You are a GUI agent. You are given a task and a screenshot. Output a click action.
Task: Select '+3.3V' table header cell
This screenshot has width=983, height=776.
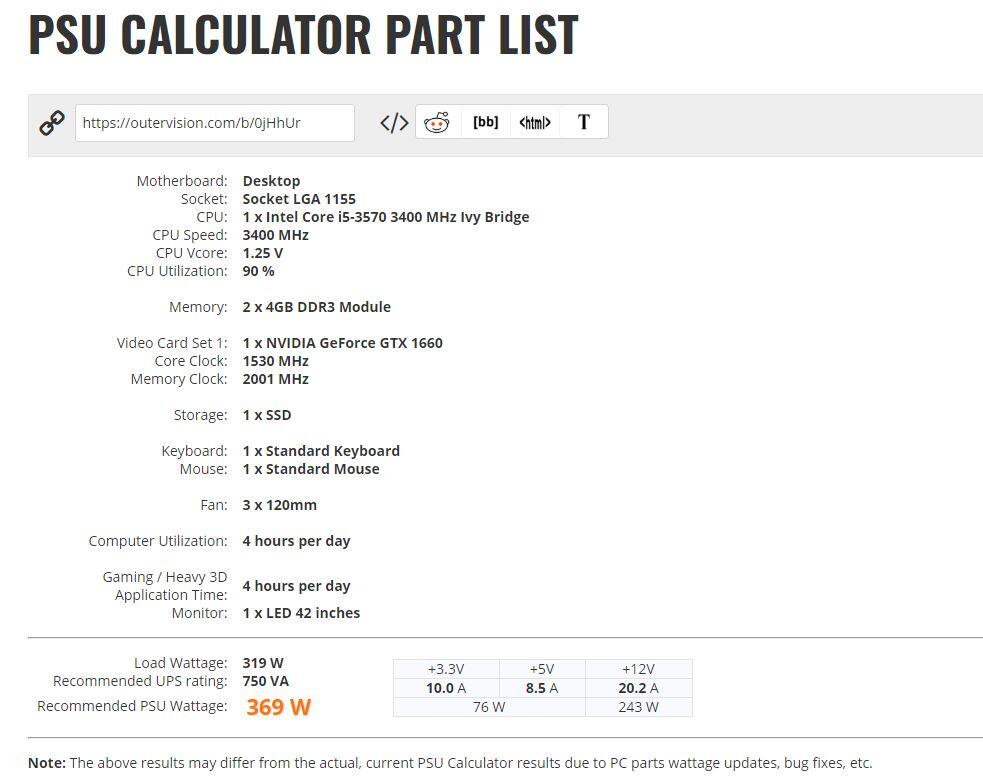pyautogui.click(x=446, y=669)
